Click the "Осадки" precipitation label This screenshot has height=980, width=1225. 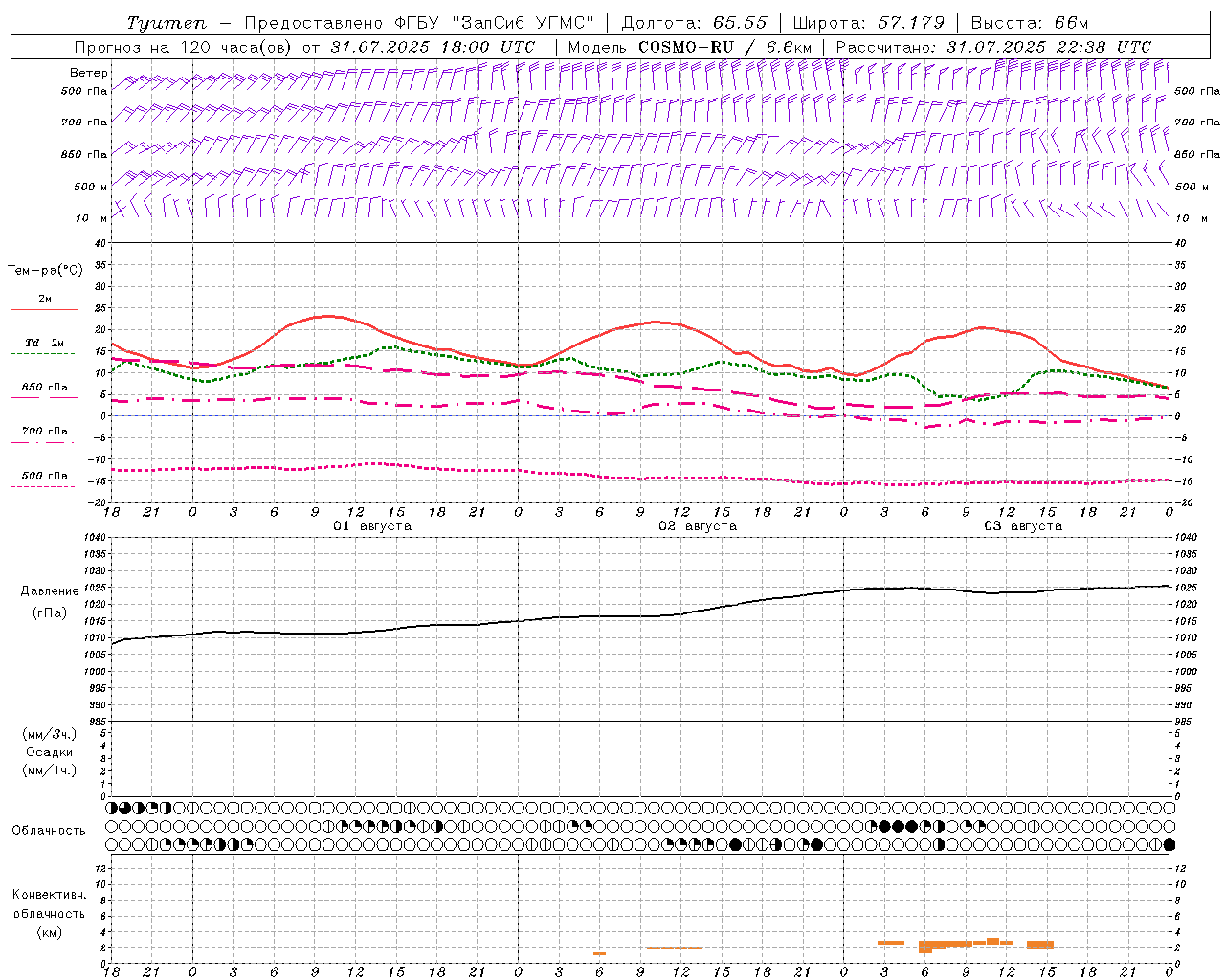click(x=50, y=752)
